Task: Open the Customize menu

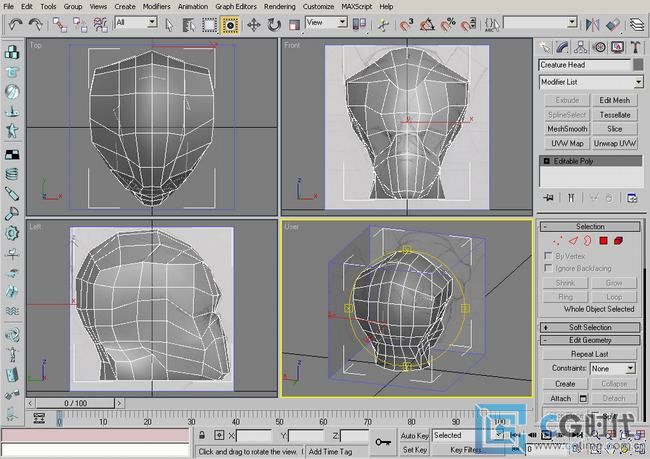Action: [x=318, y=6]
